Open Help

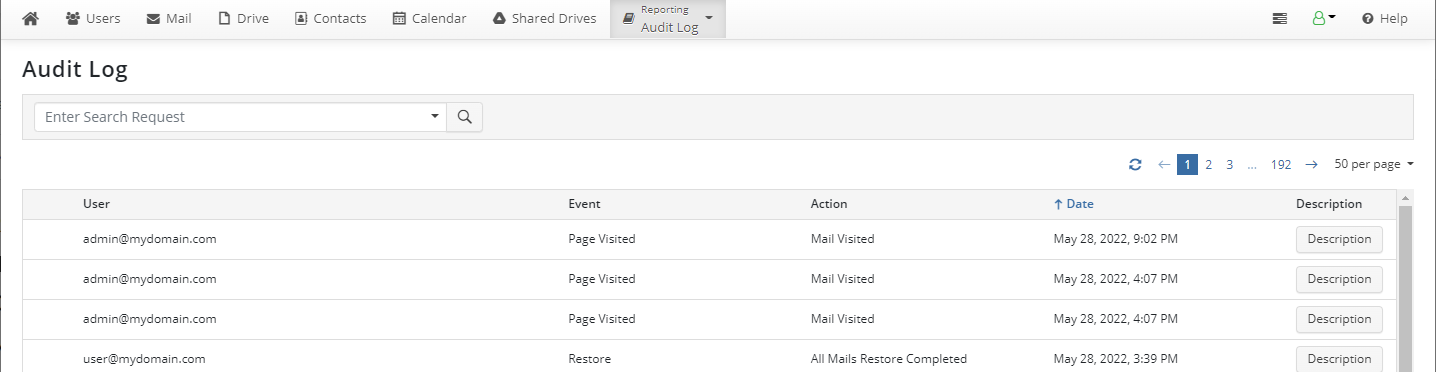click(1385, 18)
